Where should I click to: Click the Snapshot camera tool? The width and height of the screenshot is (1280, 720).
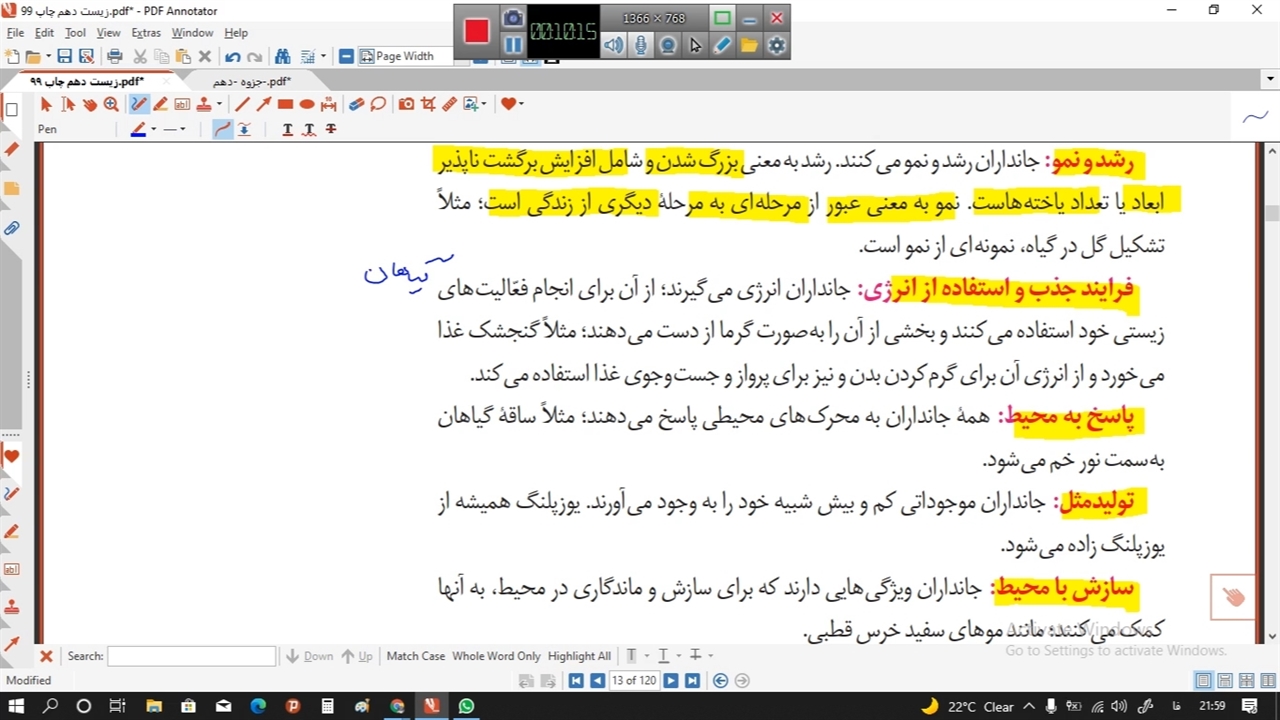pyautogui.click(x=406, y=104)
